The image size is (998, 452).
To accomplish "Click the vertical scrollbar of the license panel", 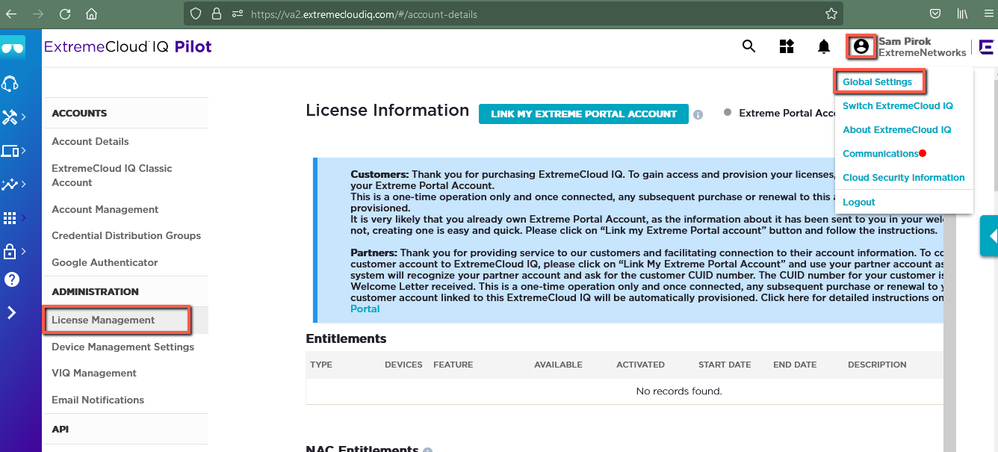I will pos(950,331).
